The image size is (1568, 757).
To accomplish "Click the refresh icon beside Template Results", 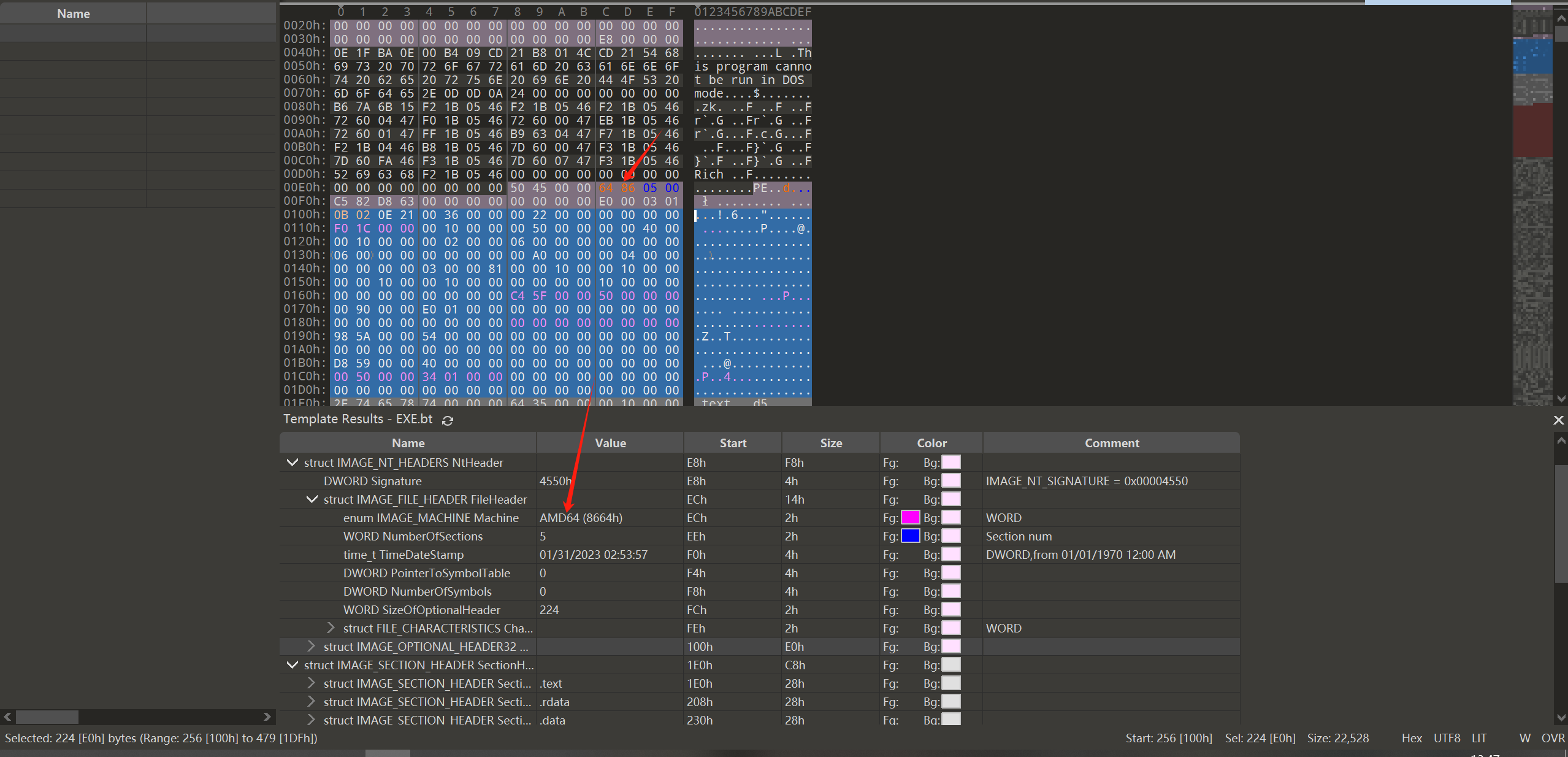I will pos(448,420).
